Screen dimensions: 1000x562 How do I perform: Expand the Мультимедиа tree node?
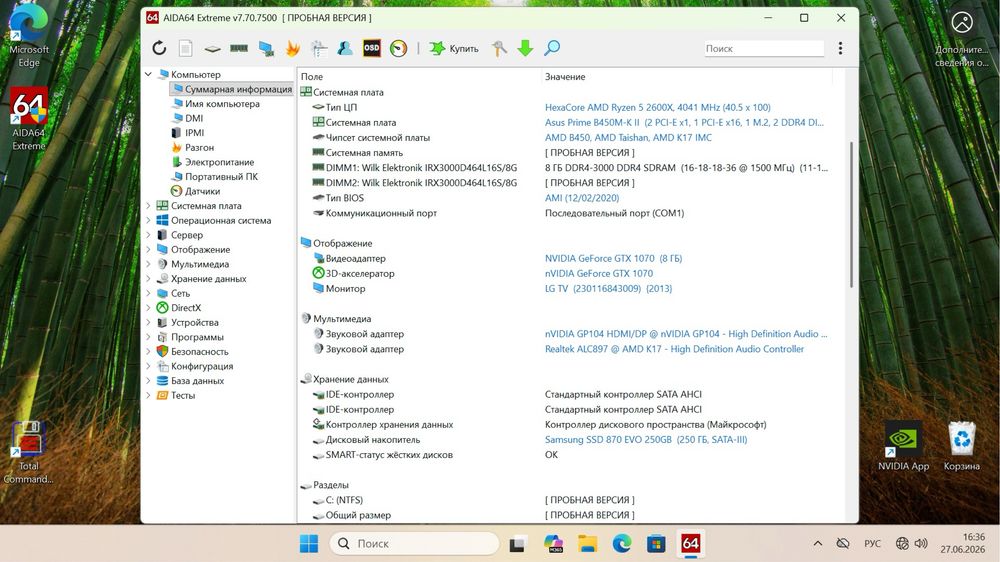click(x=148, y=264)
